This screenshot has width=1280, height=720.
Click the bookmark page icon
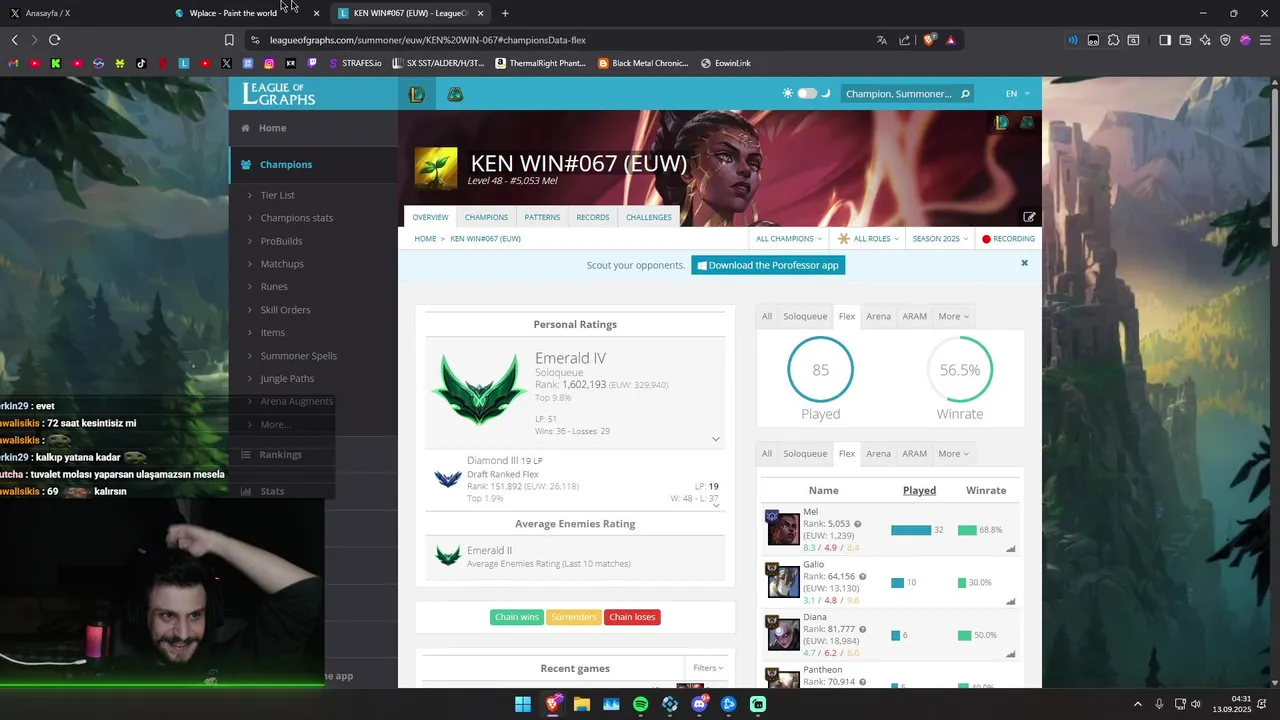point(229,40)
